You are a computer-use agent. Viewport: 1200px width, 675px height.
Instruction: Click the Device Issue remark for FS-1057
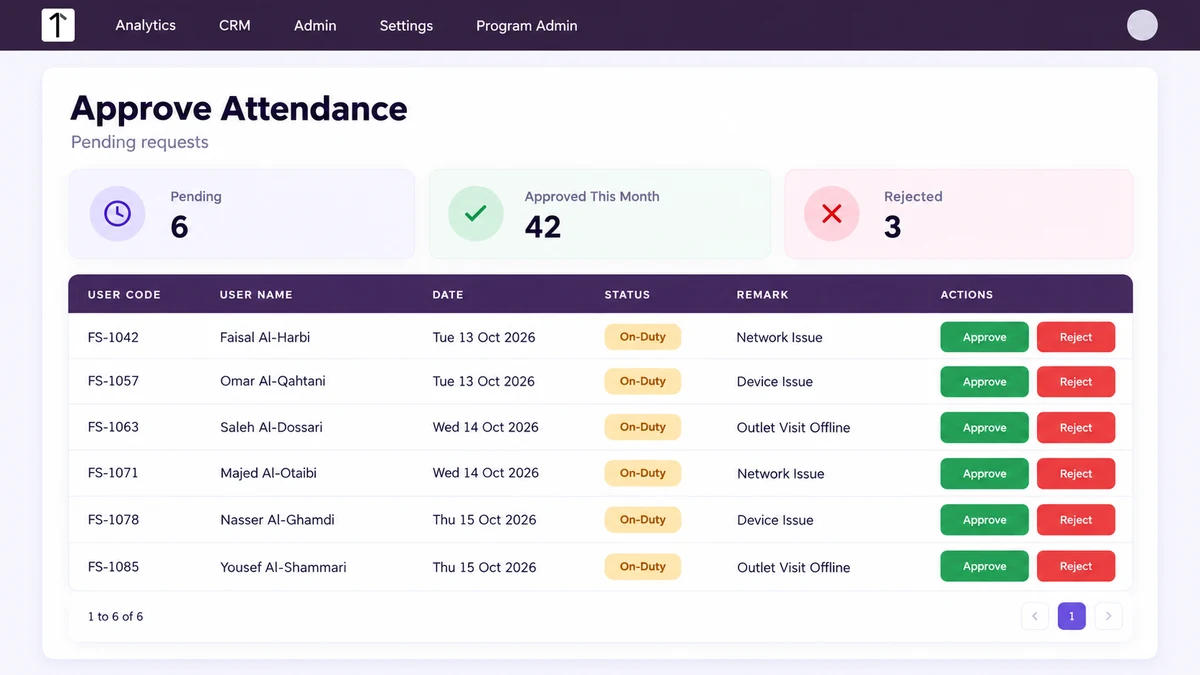775,381
